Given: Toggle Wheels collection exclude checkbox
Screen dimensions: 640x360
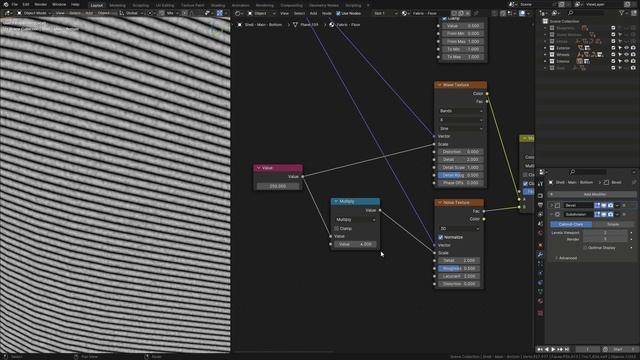Looking at the screenshot, I should coord(613,55).
